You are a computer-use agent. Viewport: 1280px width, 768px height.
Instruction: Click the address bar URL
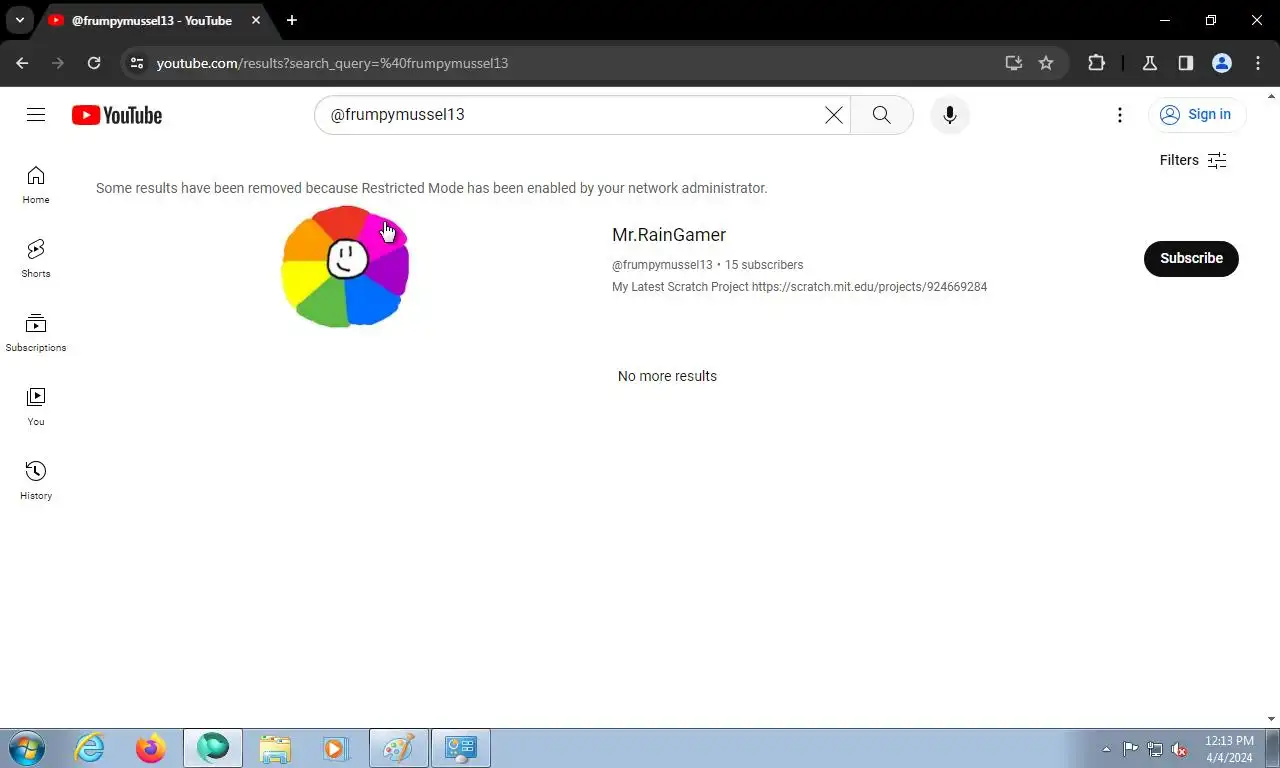tap(332, 63)
